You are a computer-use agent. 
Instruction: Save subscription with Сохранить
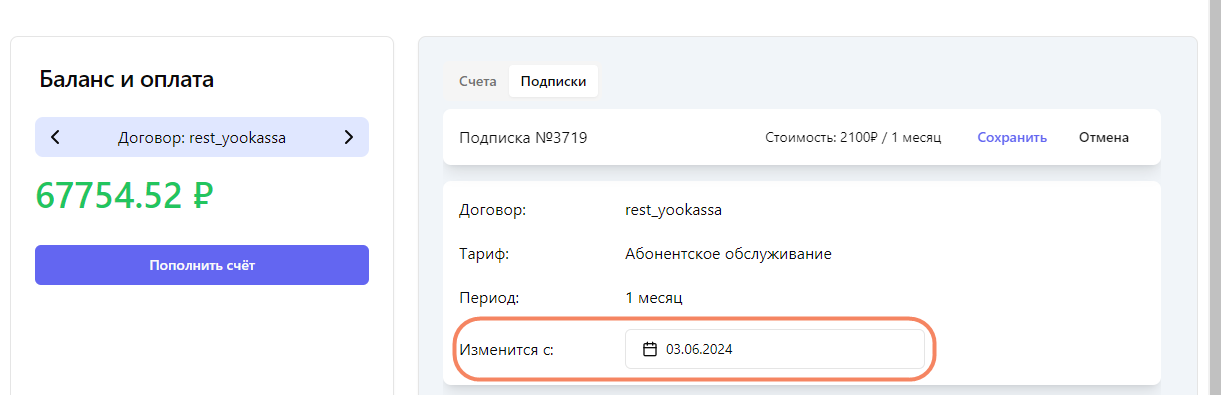point(1012,138)
